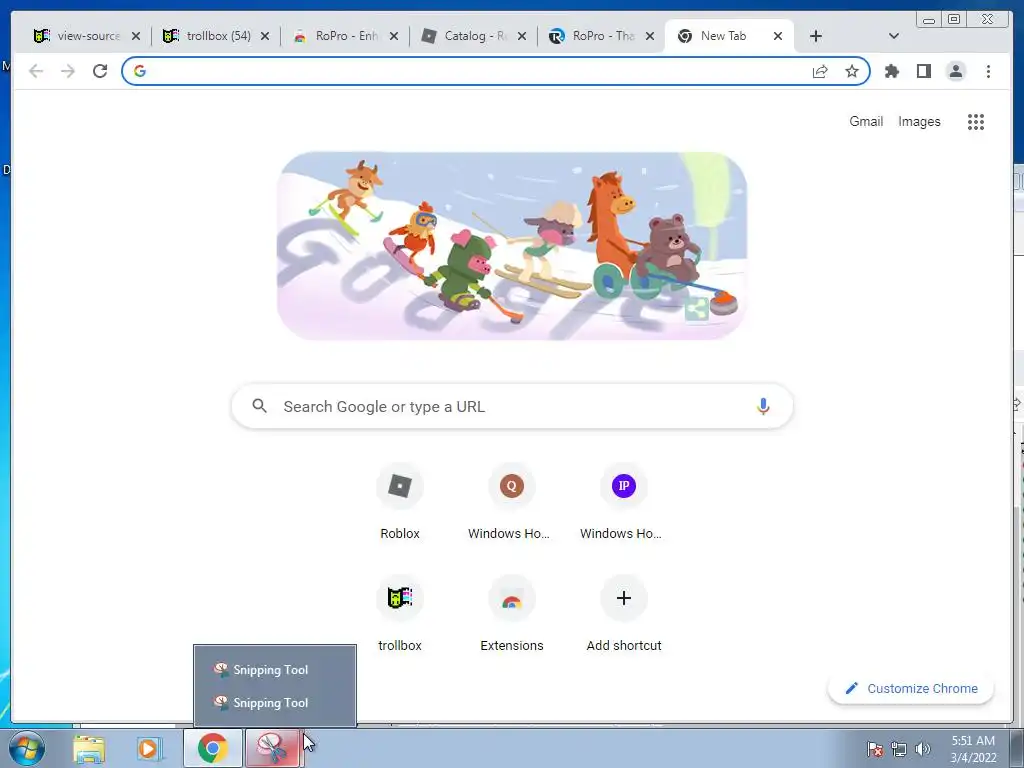Open the taskbar clock showing 5:51 AM

[973, 749]
